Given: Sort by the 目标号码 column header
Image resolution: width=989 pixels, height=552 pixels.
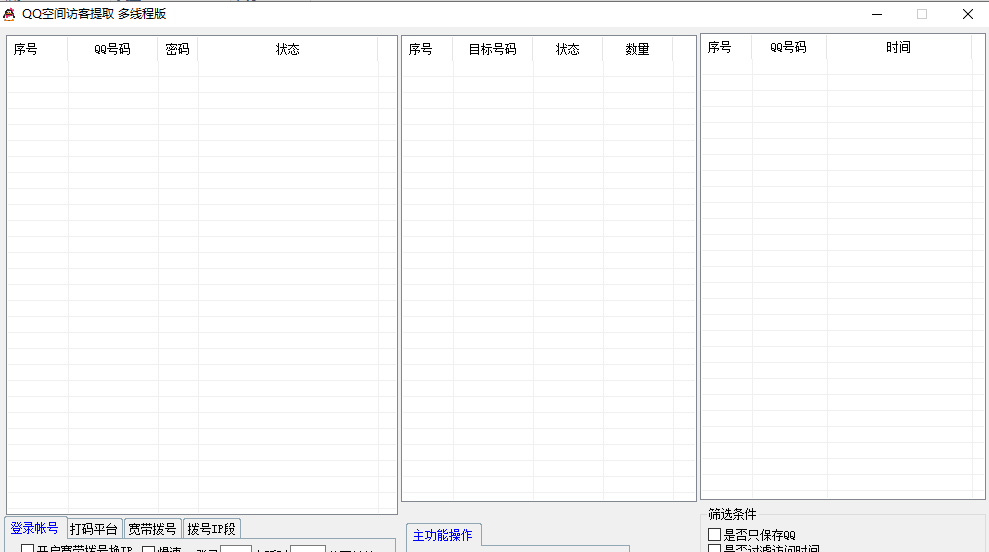Looking at the screenshot, I should (492, 49).
